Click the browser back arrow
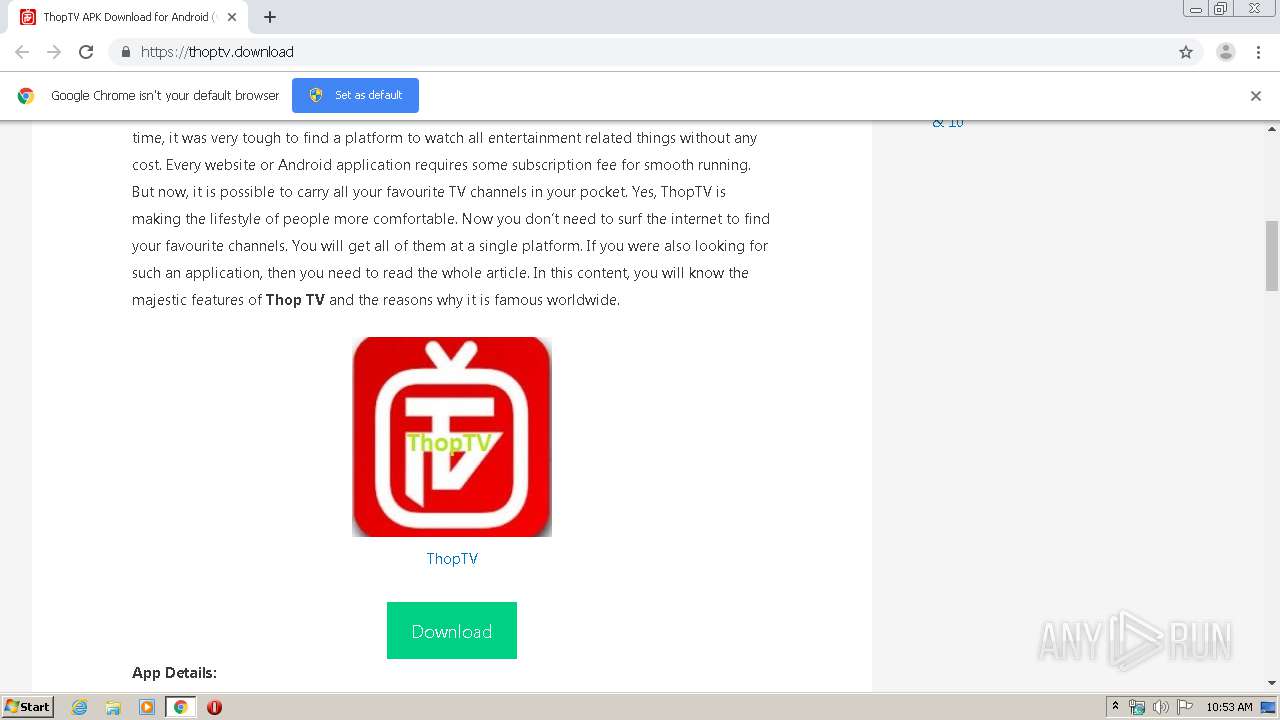The height and width of the screenshot is (720, 1280). [x=22, y=52]
